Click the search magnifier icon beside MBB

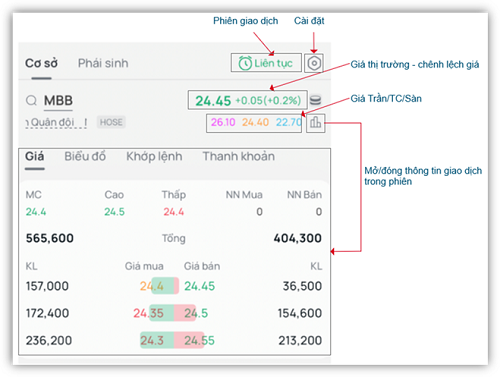tap(31, 100)
